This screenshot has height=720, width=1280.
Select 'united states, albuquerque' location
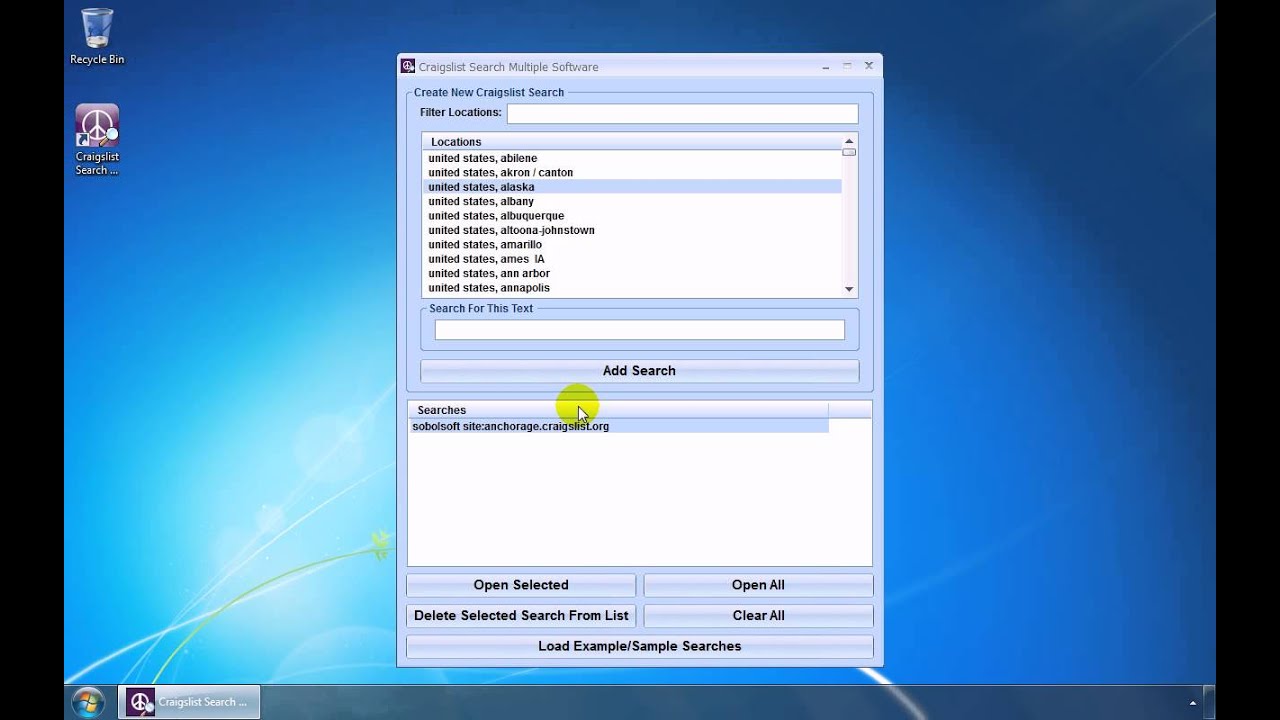(x=632, y=216)
